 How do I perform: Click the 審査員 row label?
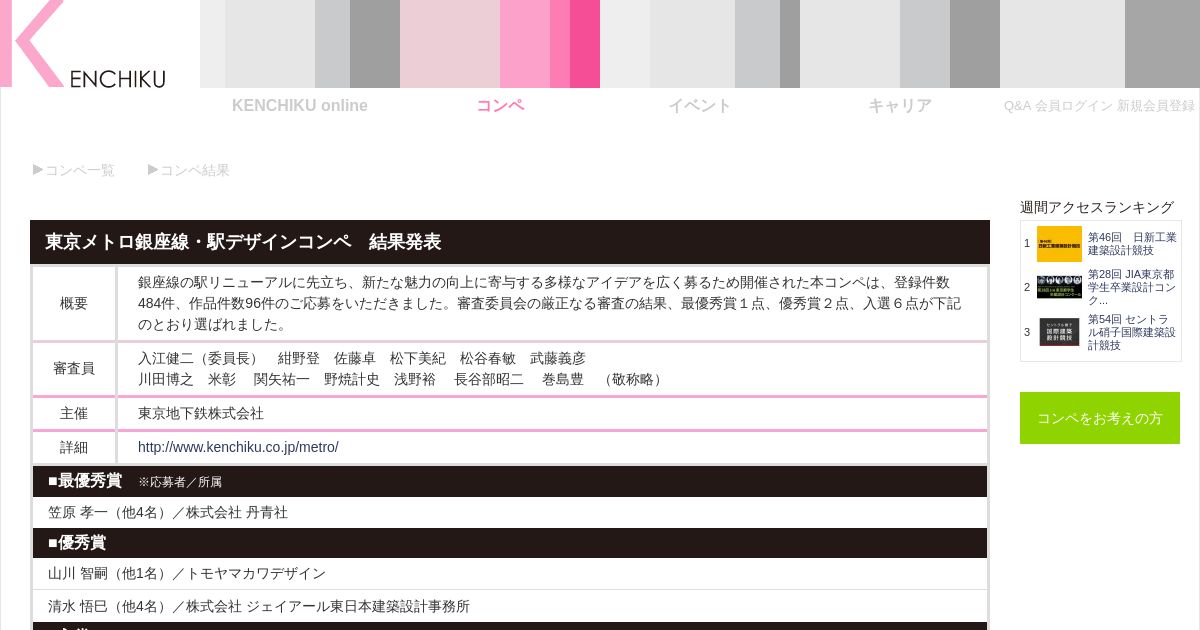(x=74, y=368)
